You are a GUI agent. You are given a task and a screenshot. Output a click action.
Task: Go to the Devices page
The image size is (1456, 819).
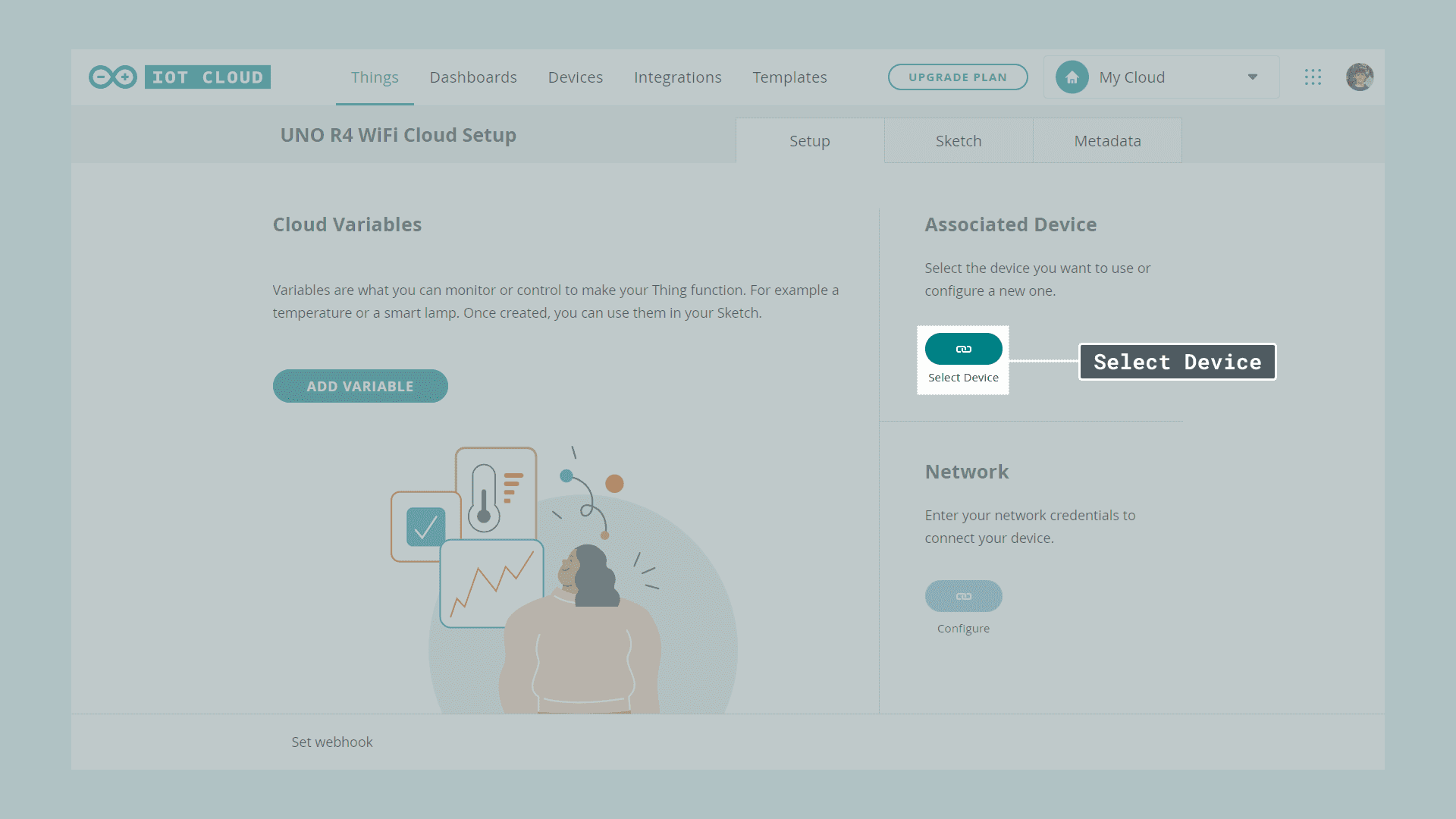(x=576, y=77)
